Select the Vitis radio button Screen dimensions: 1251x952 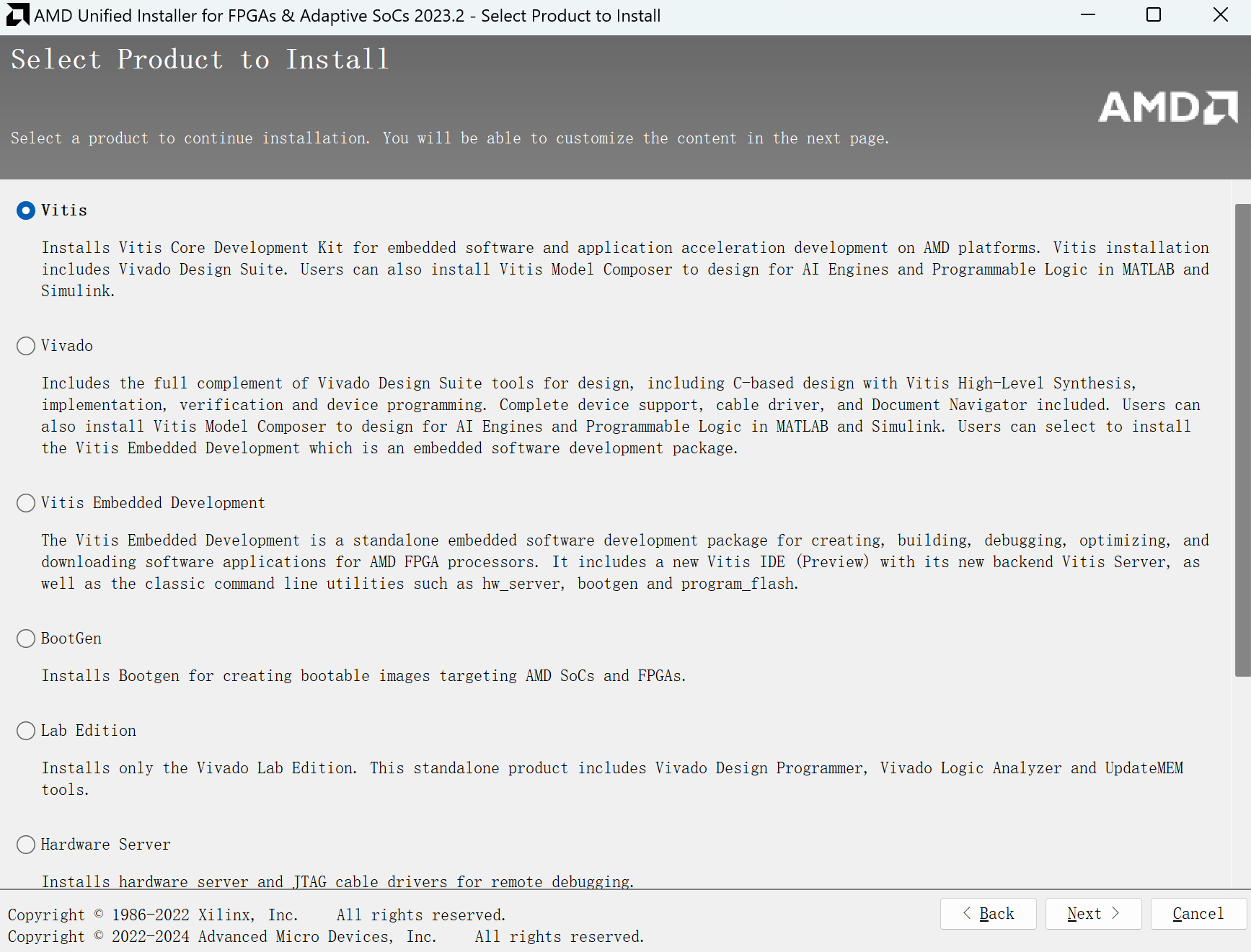pos(26,210)
